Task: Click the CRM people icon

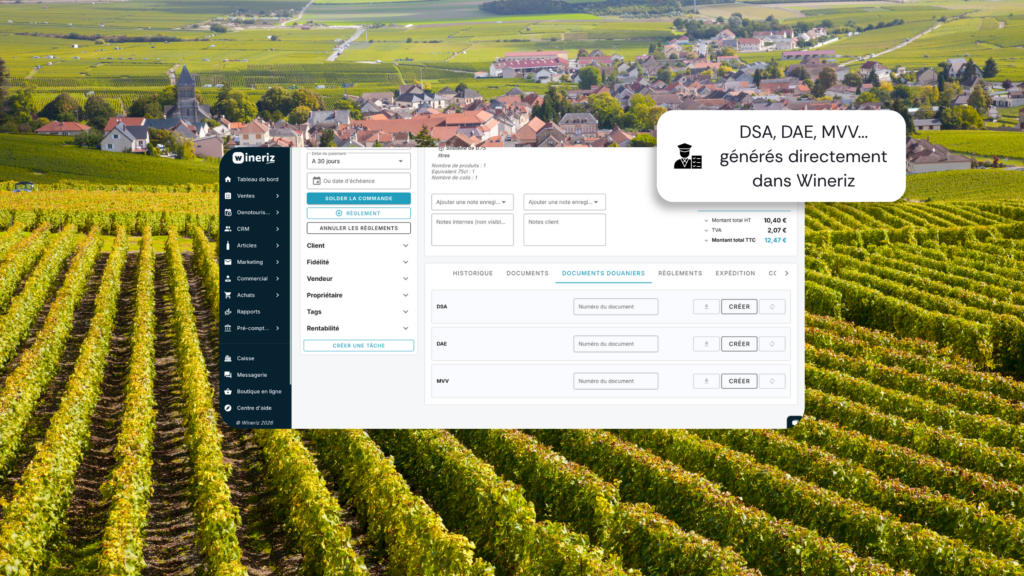Action: click(x=228, y=229)
